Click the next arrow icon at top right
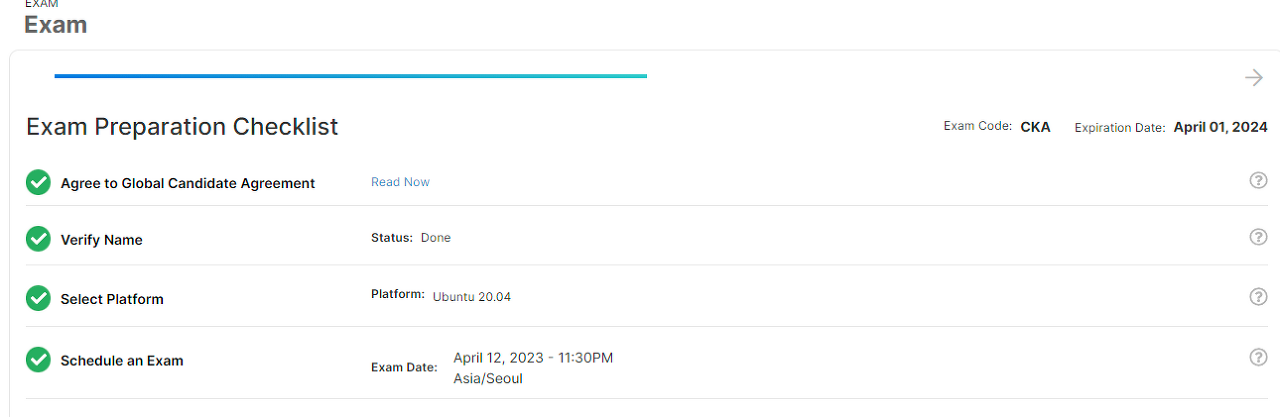The image size is (1280, 417). pos(1254,78)
